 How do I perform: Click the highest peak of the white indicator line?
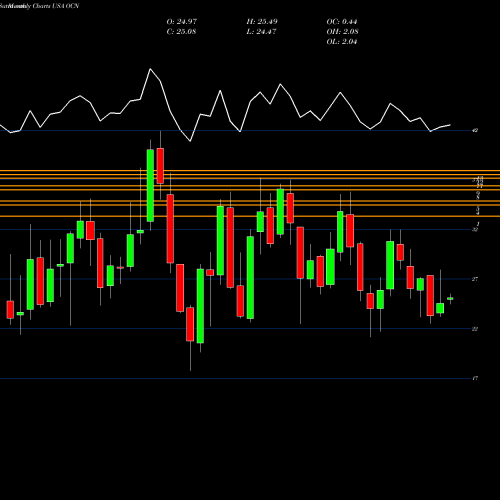tap(150, 69)
